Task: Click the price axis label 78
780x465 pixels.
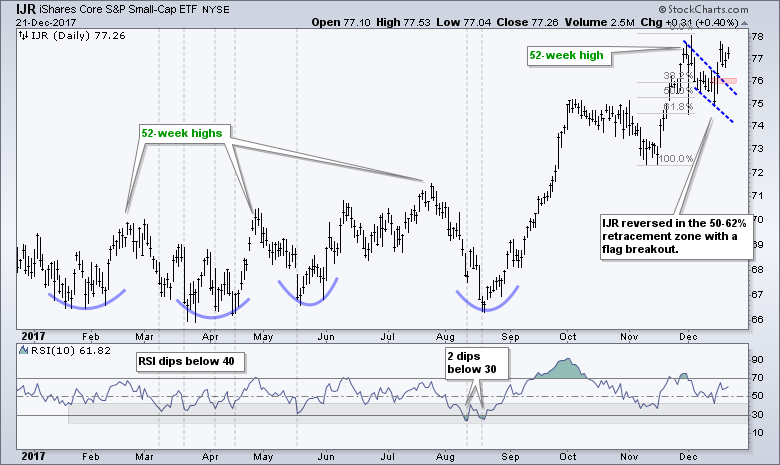Action: click(758, 36)
